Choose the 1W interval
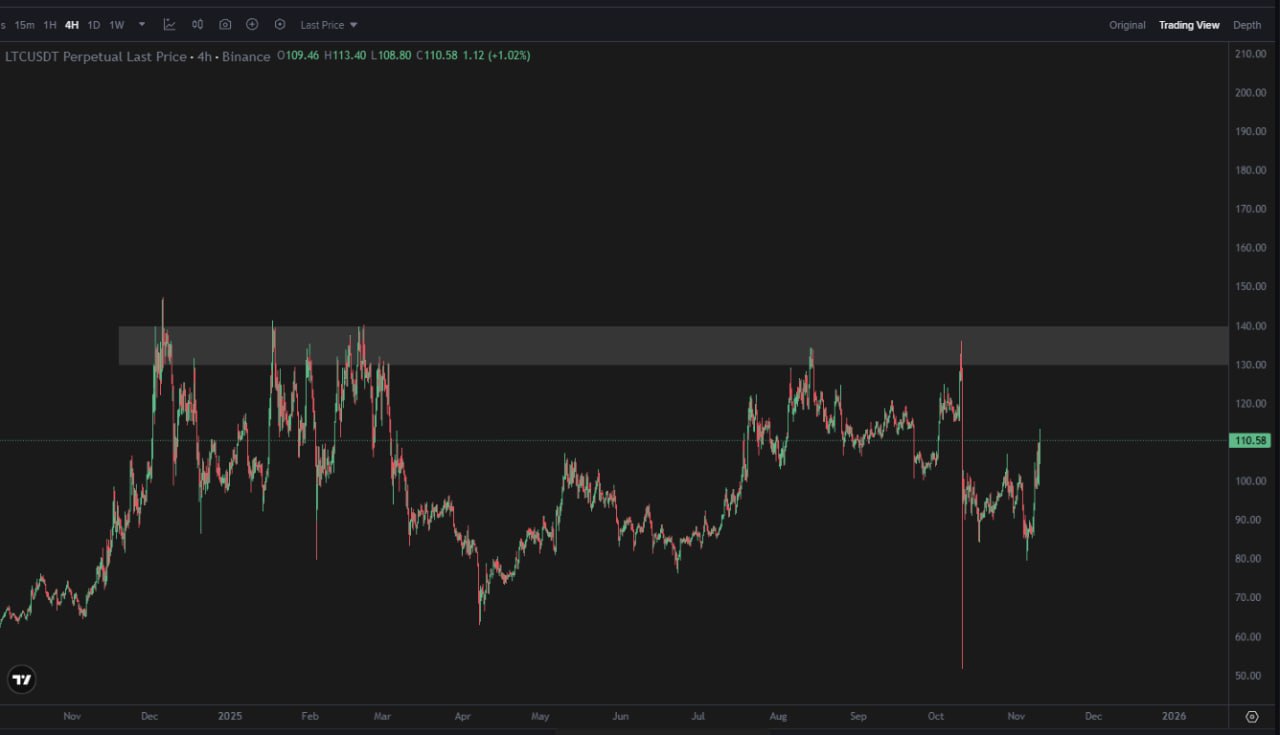Image resolution: width=1280 pixels, height=735 pixels. coord(117,25)
